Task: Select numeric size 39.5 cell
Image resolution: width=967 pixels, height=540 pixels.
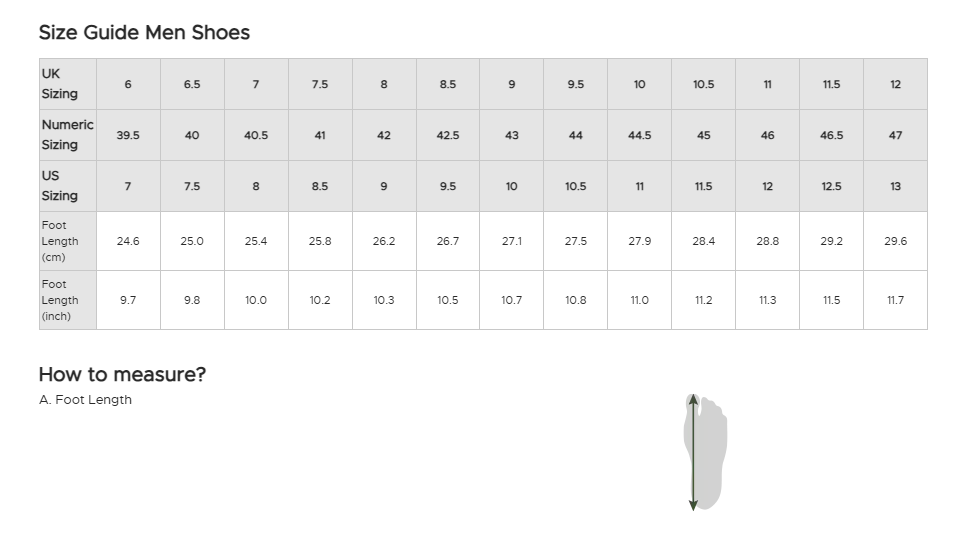Action: pos(128,135)
